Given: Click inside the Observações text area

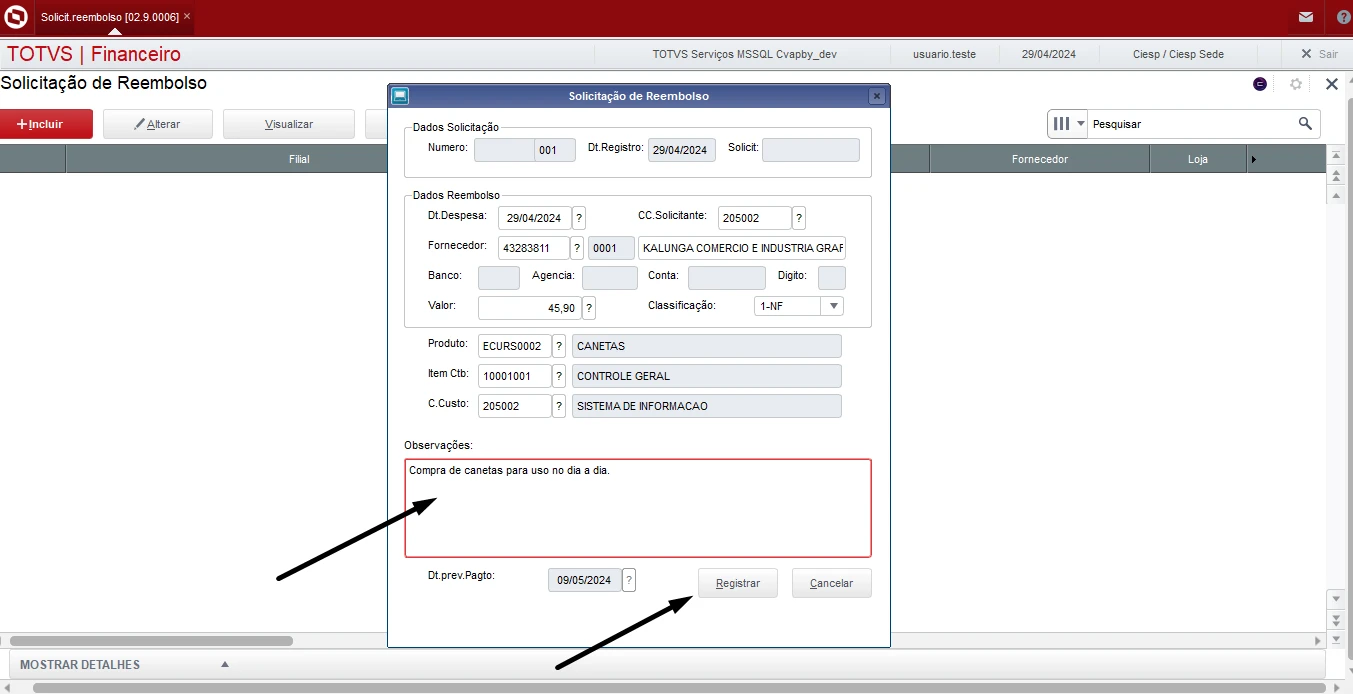Looking at the screenshot, I should (637, 508).
